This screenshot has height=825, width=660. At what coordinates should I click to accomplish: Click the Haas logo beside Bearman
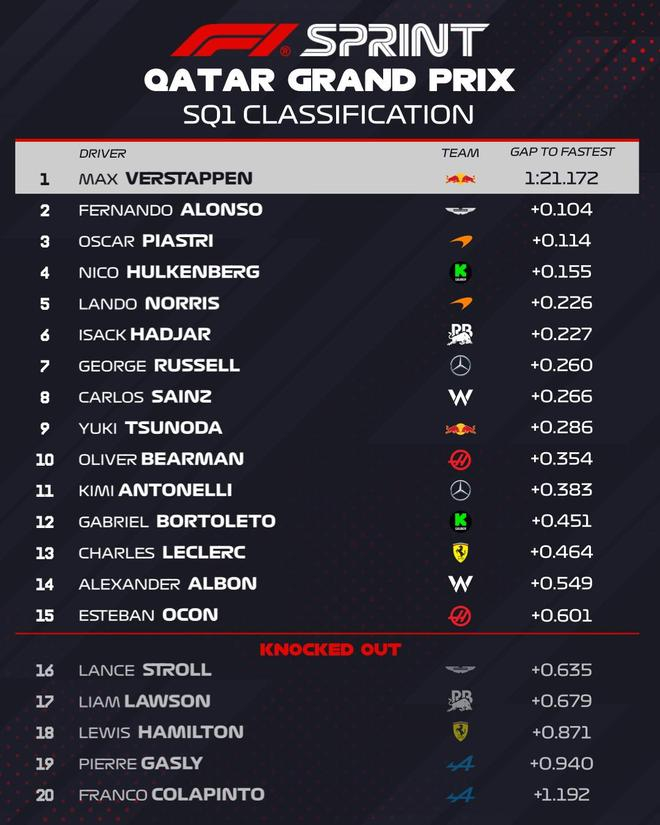tap(460, 459)
